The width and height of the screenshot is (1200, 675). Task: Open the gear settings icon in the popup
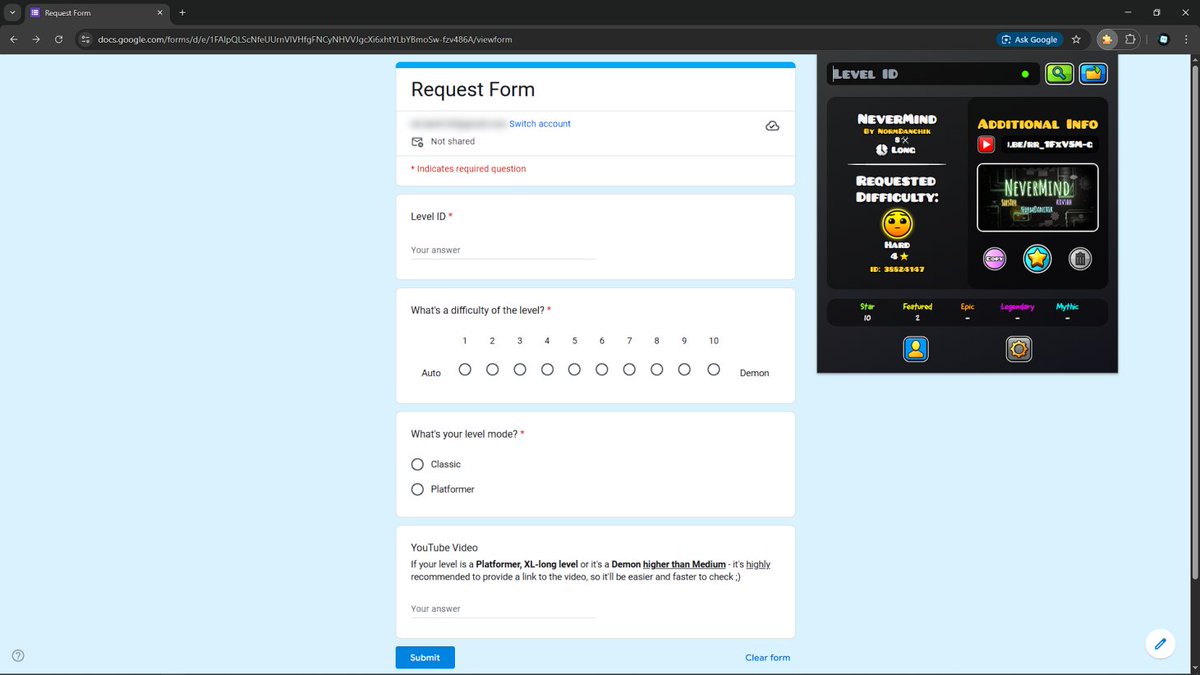[x=1019, y=348]
